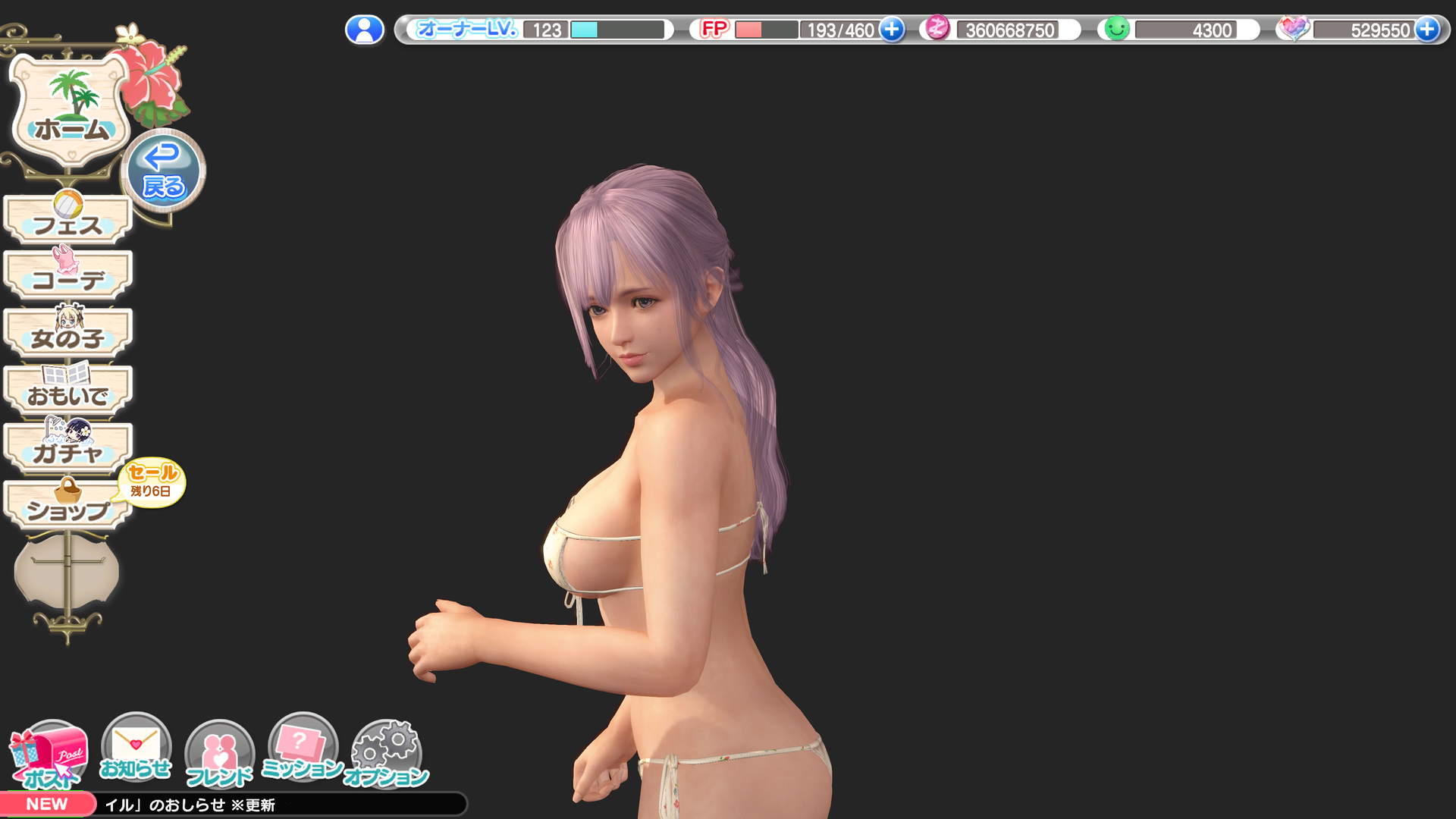The height and width of the screenshot is (819, 1456).
Task: Click the pink Zack money coin icon
Action: (937, 29)
